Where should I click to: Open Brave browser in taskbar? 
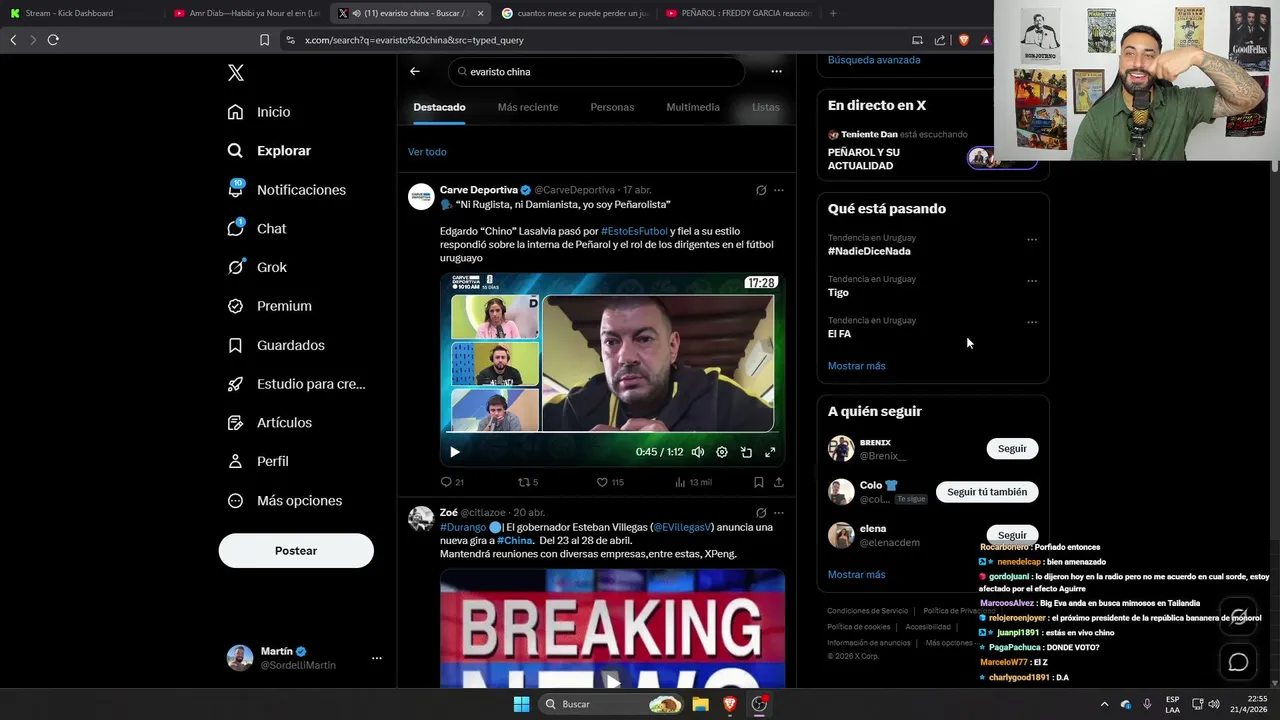(x=729, y=704)
